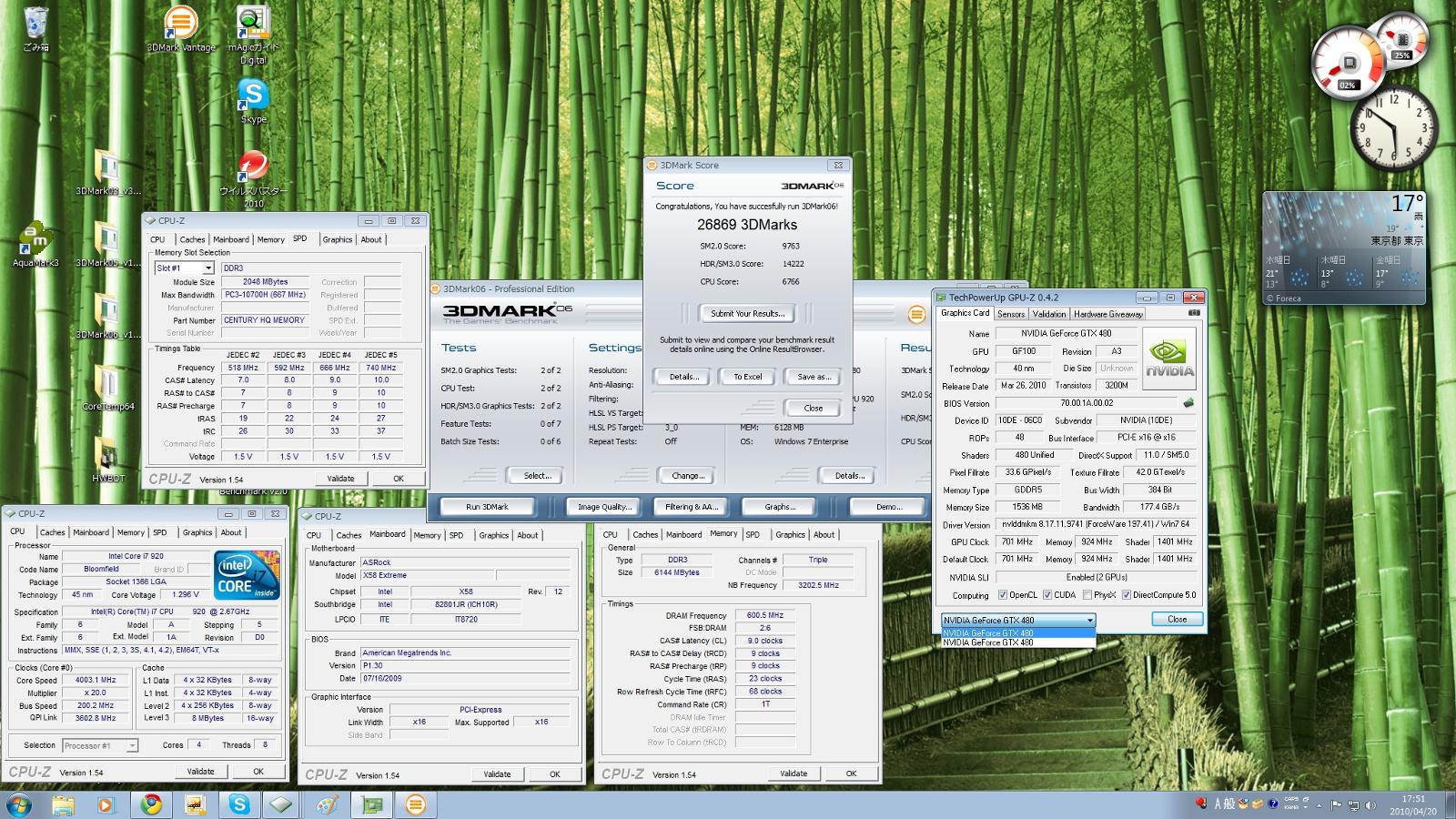The image size is (1456, 819).
Task: Click Change button under Settings
Action: (688, 475)
